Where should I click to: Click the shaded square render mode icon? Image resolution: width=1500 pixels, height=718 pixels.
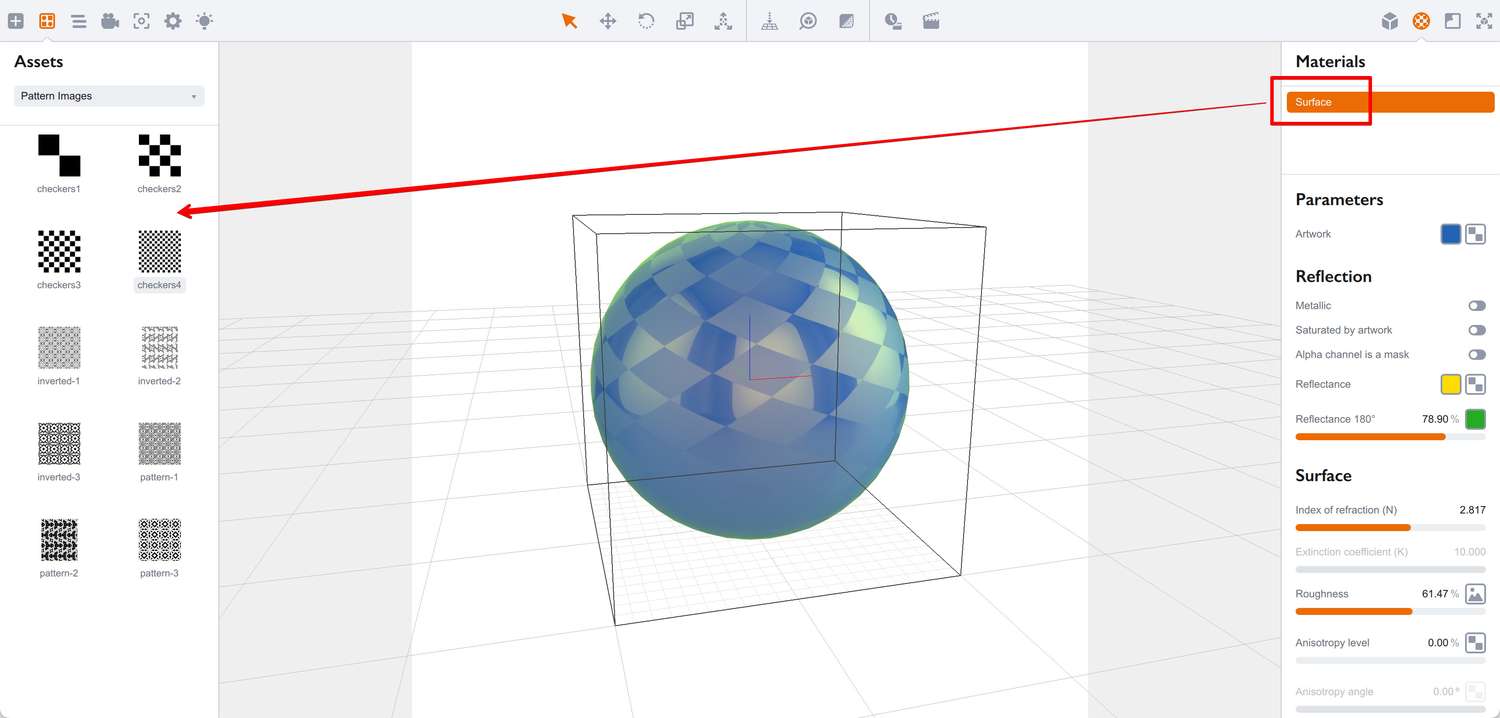tap(847, 21)
